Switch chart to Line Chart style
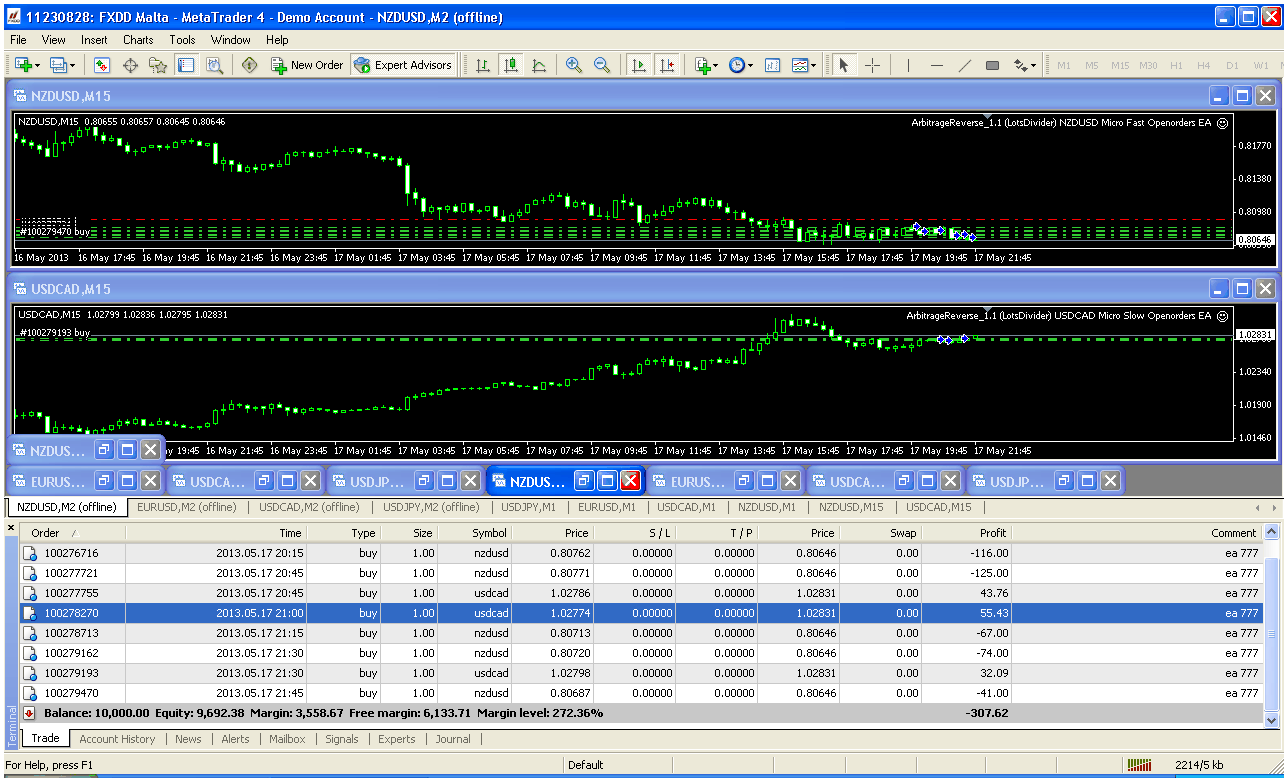The width and height of the screenshot is (1288, 778). (539, 65)
